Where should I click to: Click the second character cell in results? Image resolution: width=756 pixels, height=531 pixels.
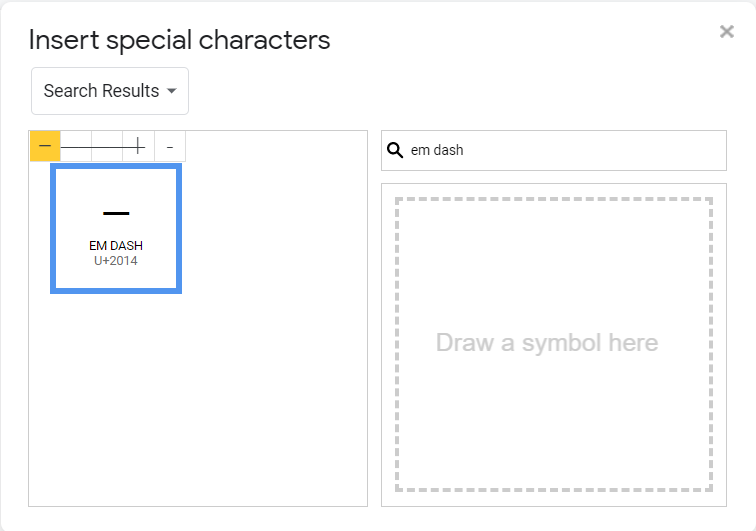click(76, 146)
